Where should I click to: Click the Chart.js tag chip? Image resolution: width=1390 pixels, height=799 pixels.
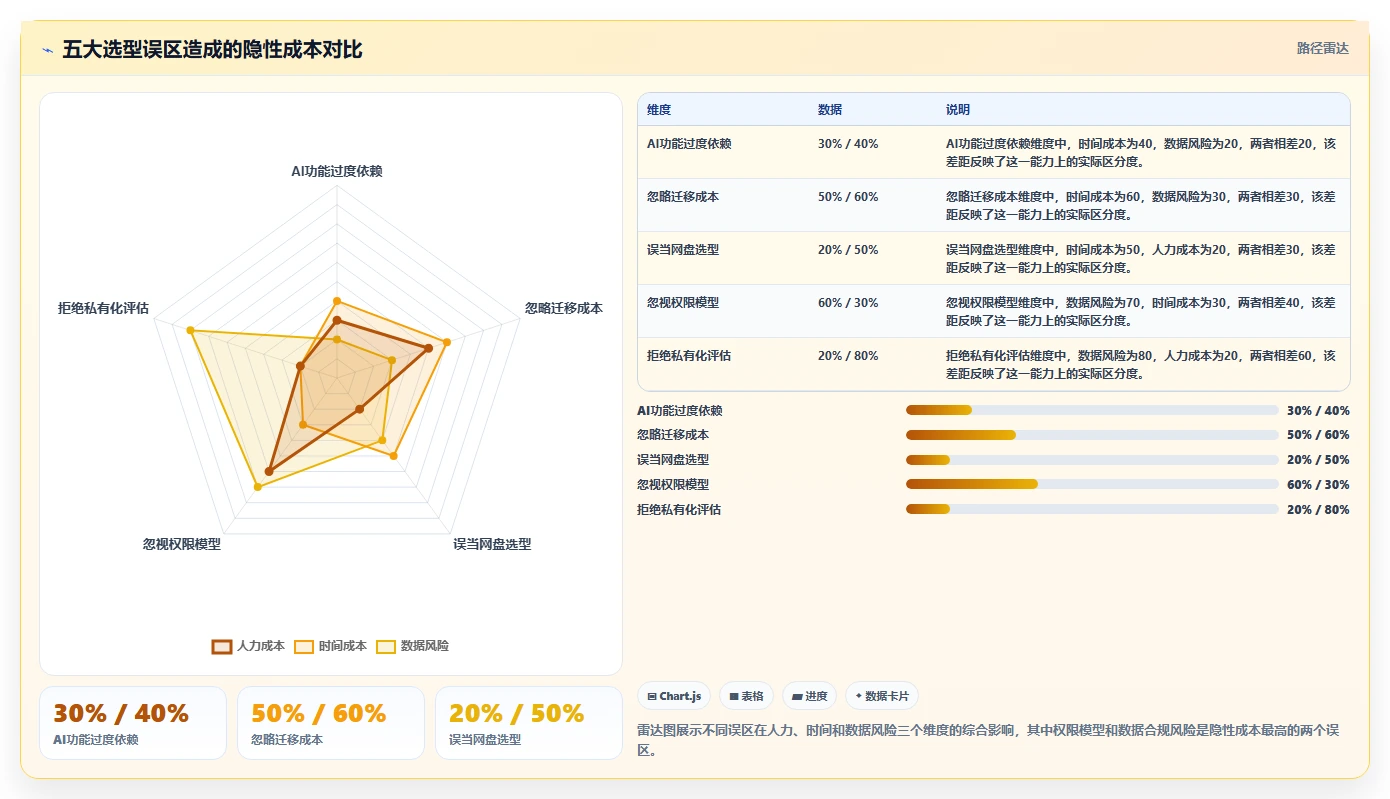pyautogui.click(x=674, y=696)
